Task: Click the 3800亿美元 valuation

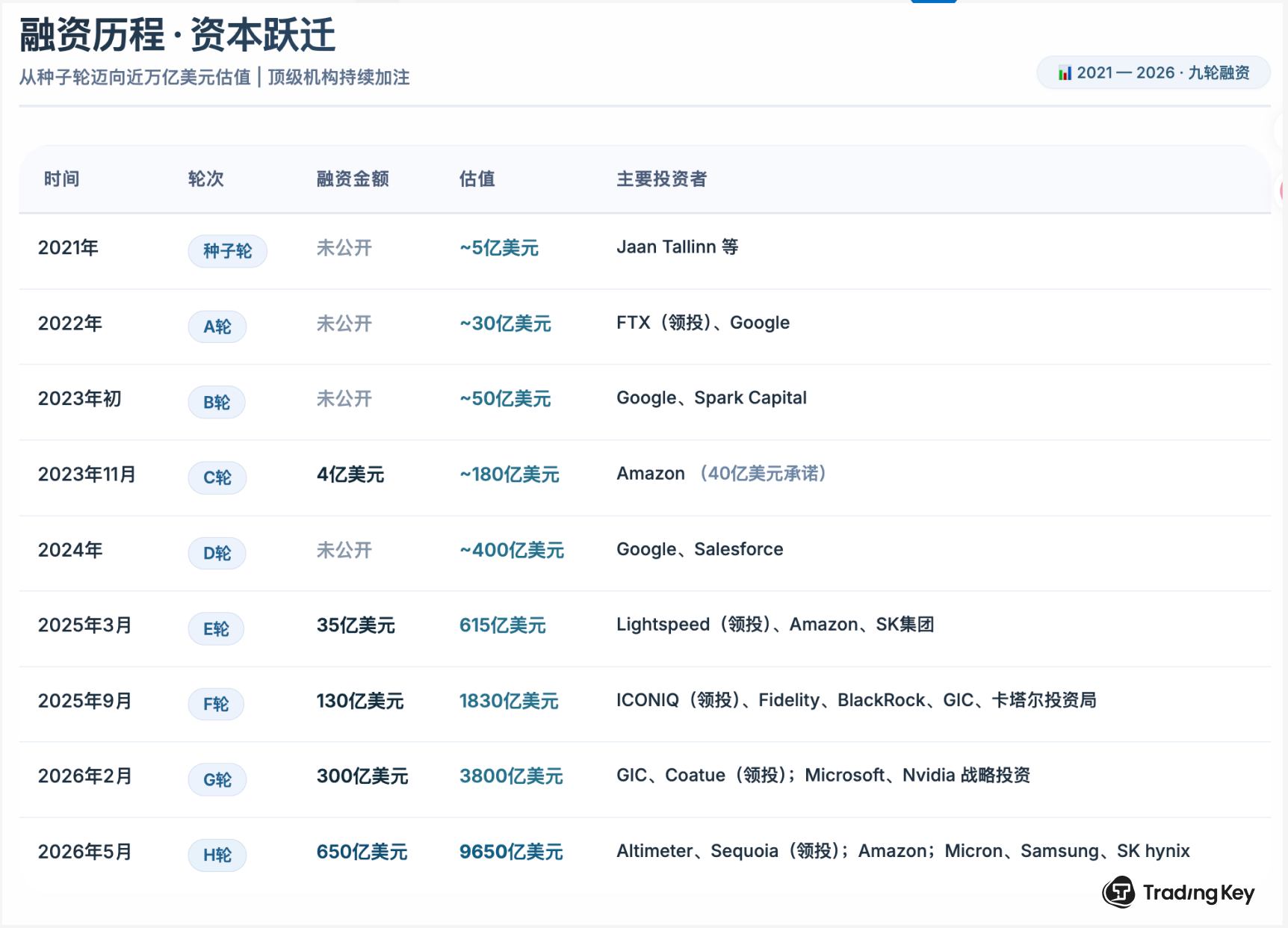Action: coord(511,776)
